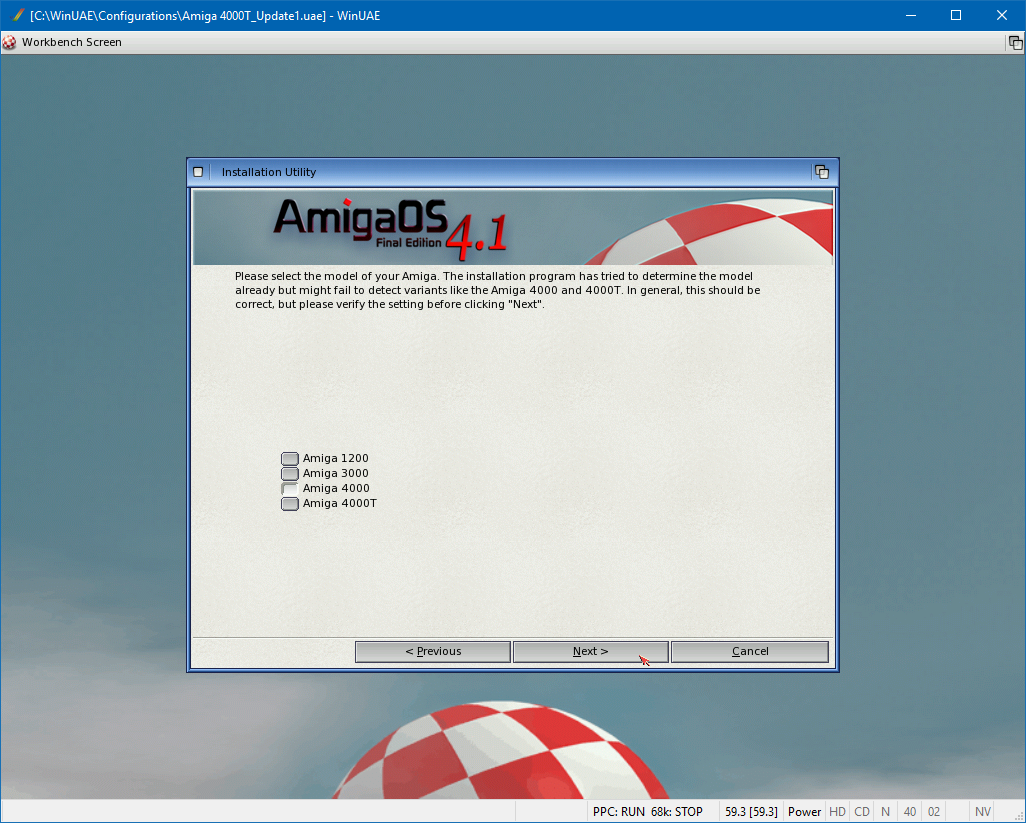Pick the Amiga 4000T radio button

click(290, 504)
